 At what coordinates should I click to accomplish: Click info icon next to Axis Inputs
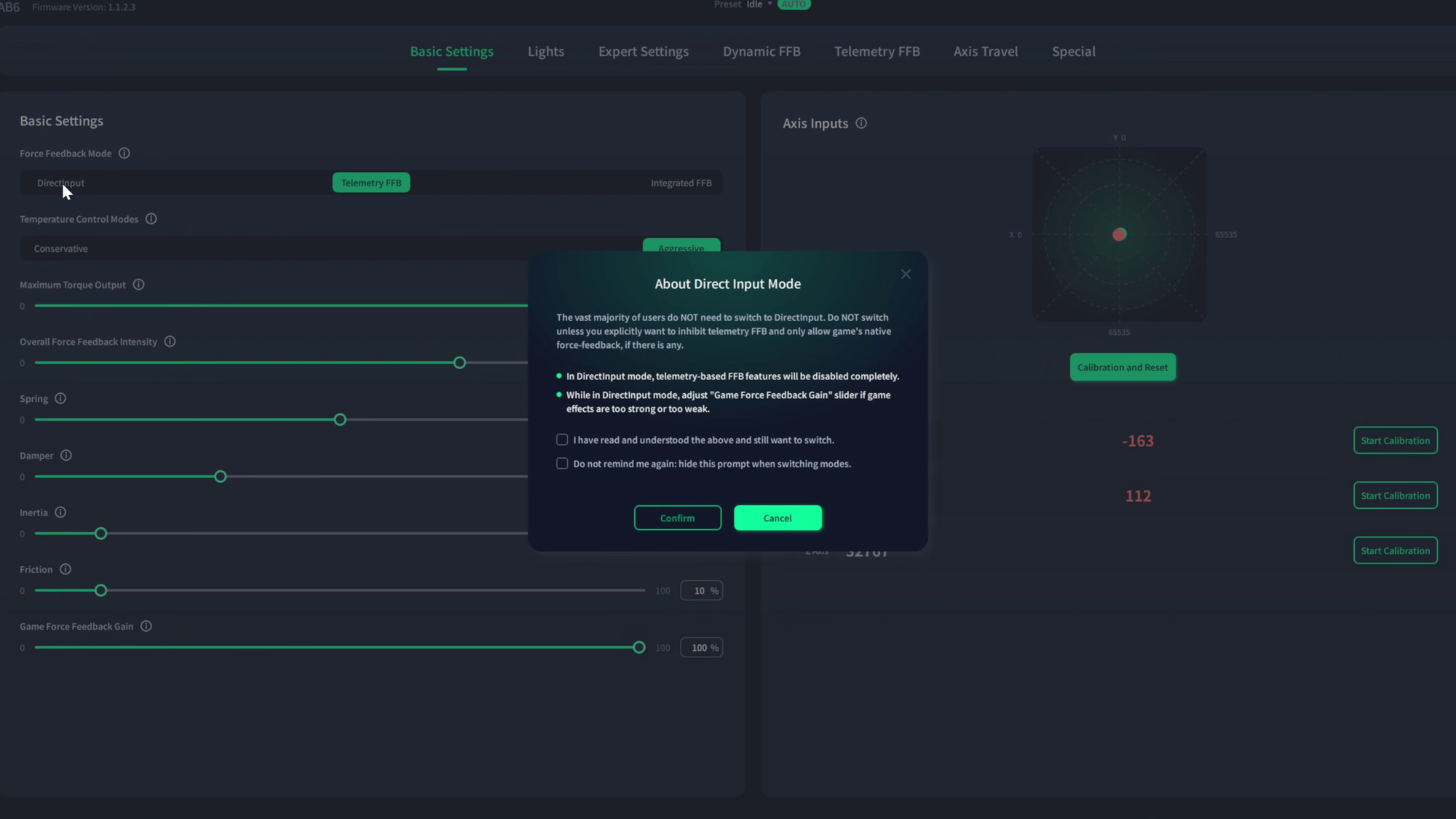(x=861, y=124)
